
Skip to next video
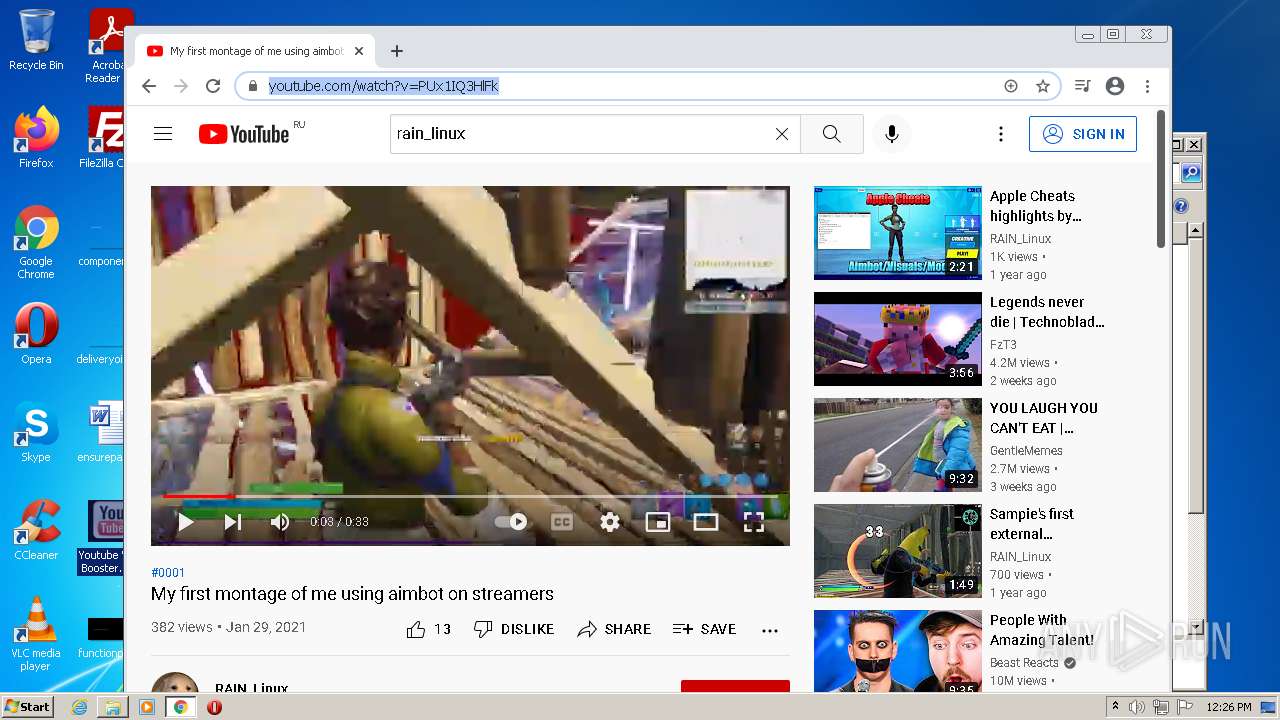pos(232,521)
